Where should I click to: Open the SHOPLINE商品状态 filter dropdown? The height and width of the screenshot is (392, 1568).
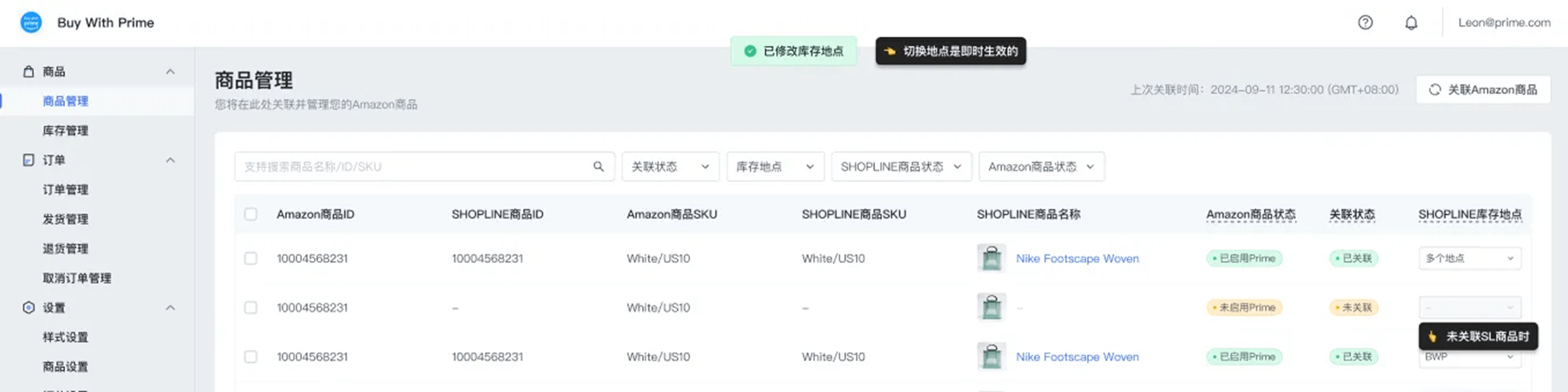pos(900,166)
